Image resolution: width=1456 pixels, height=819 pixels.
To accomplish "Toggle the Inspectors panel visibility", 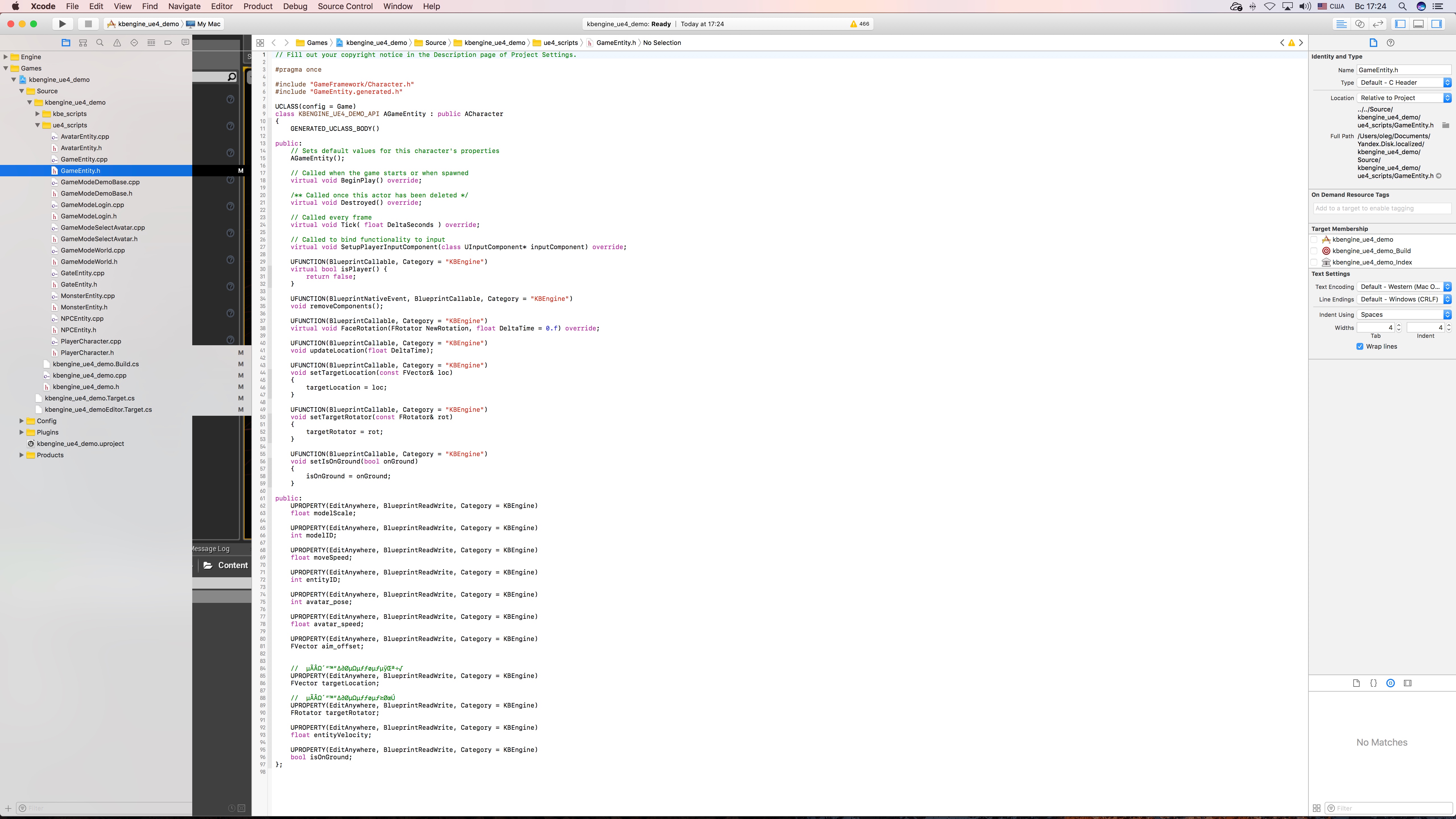I will [1437, 24].
